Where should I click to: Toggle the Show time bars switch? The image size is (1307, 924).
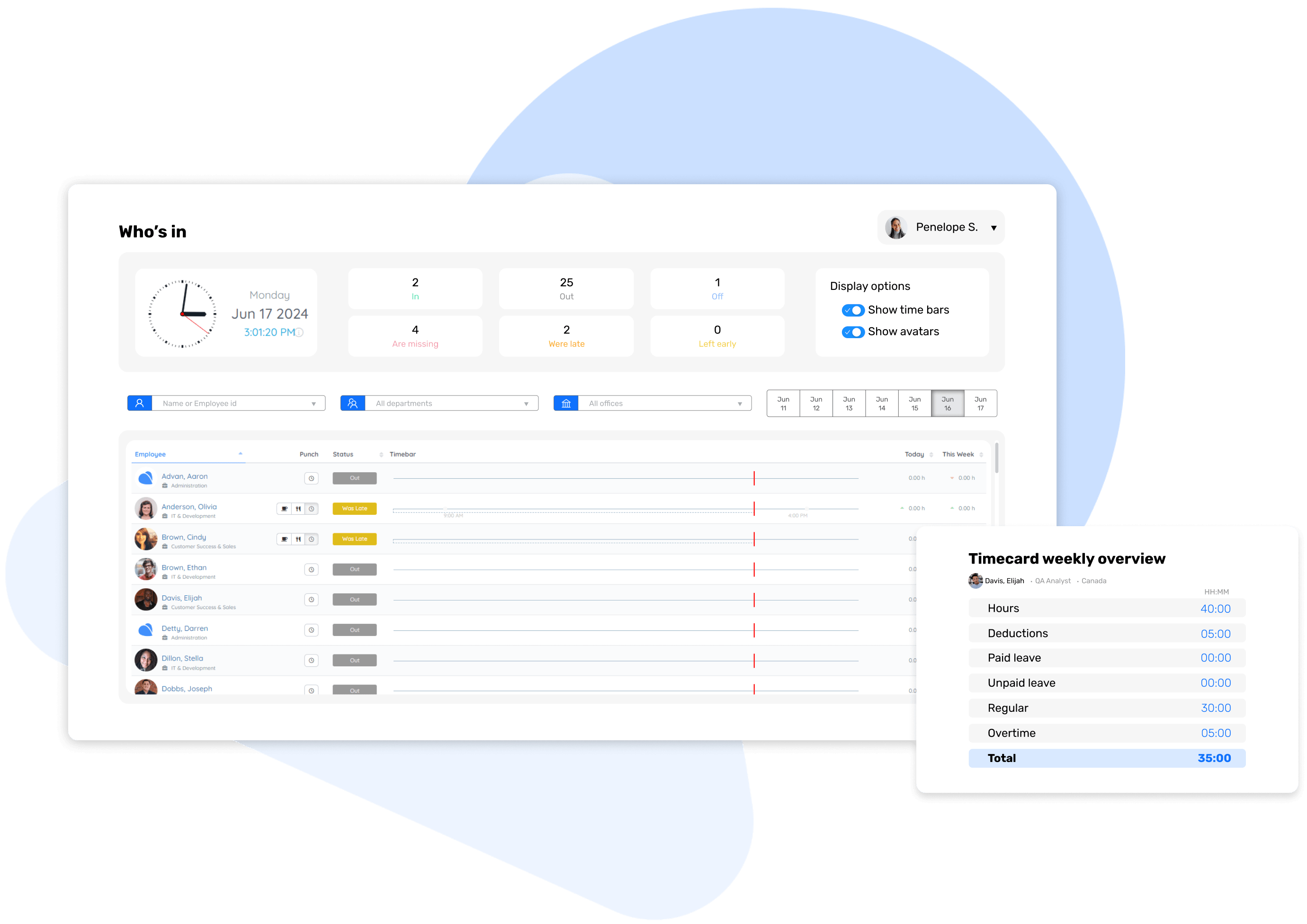(x=853, y=310)
